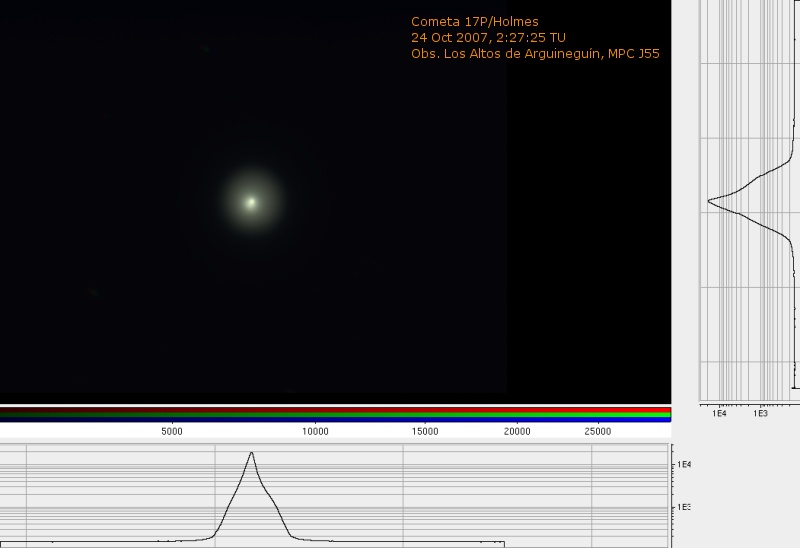
Task: Click the 15000 tick label on the scale
Action: coord(425,431)
